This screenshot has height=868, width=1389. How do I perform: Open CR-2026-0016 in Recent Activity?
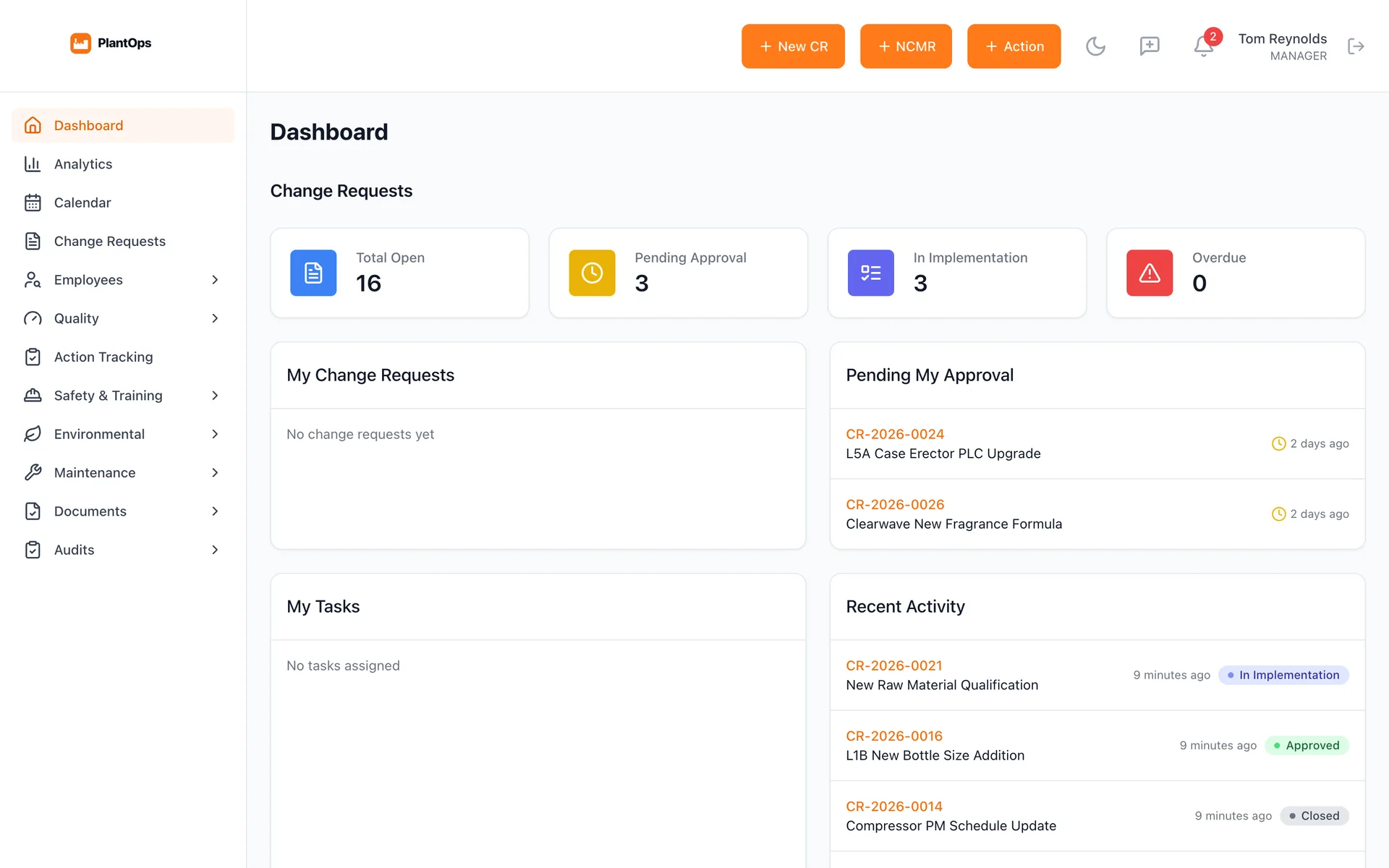click(x=894, y=736)
